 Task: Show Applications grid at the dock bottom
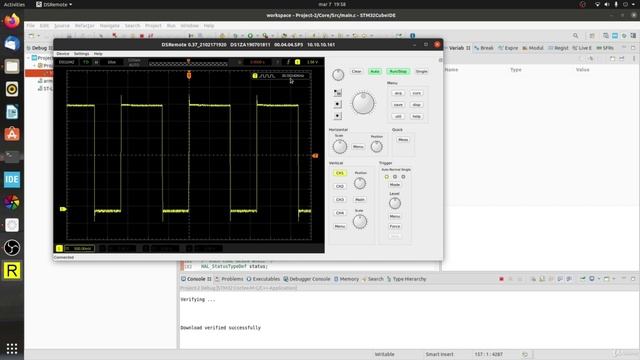tap(12, 348)
